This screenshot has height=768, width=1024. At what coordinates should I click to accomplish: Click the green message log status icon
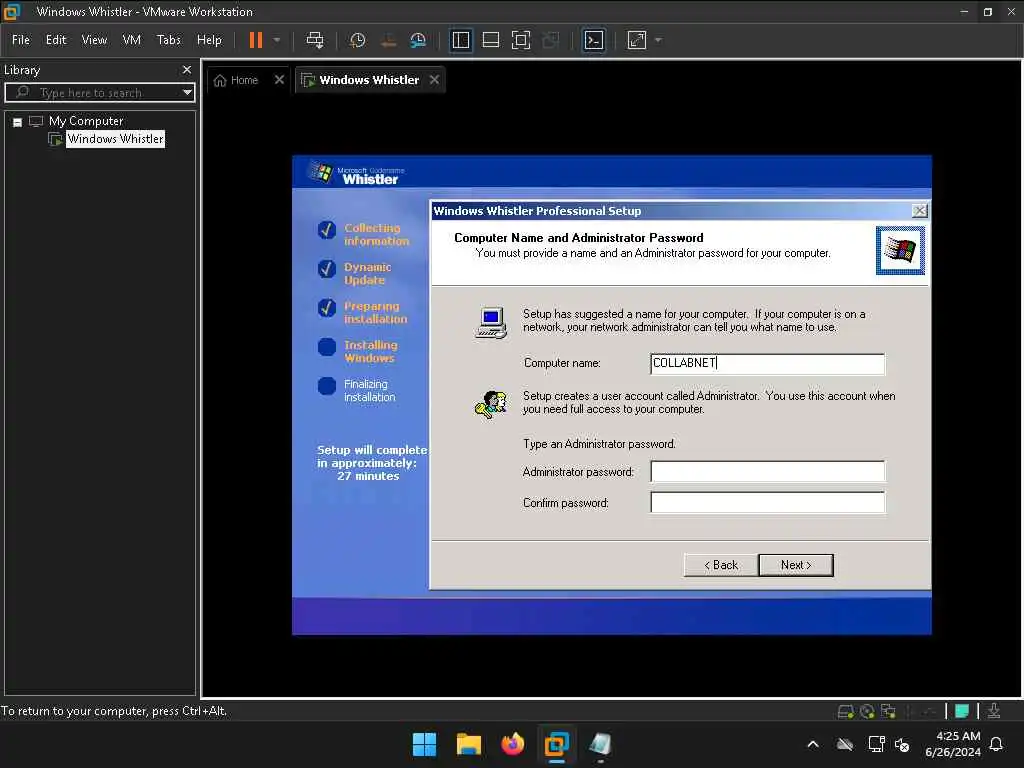[x=962, y=711]
